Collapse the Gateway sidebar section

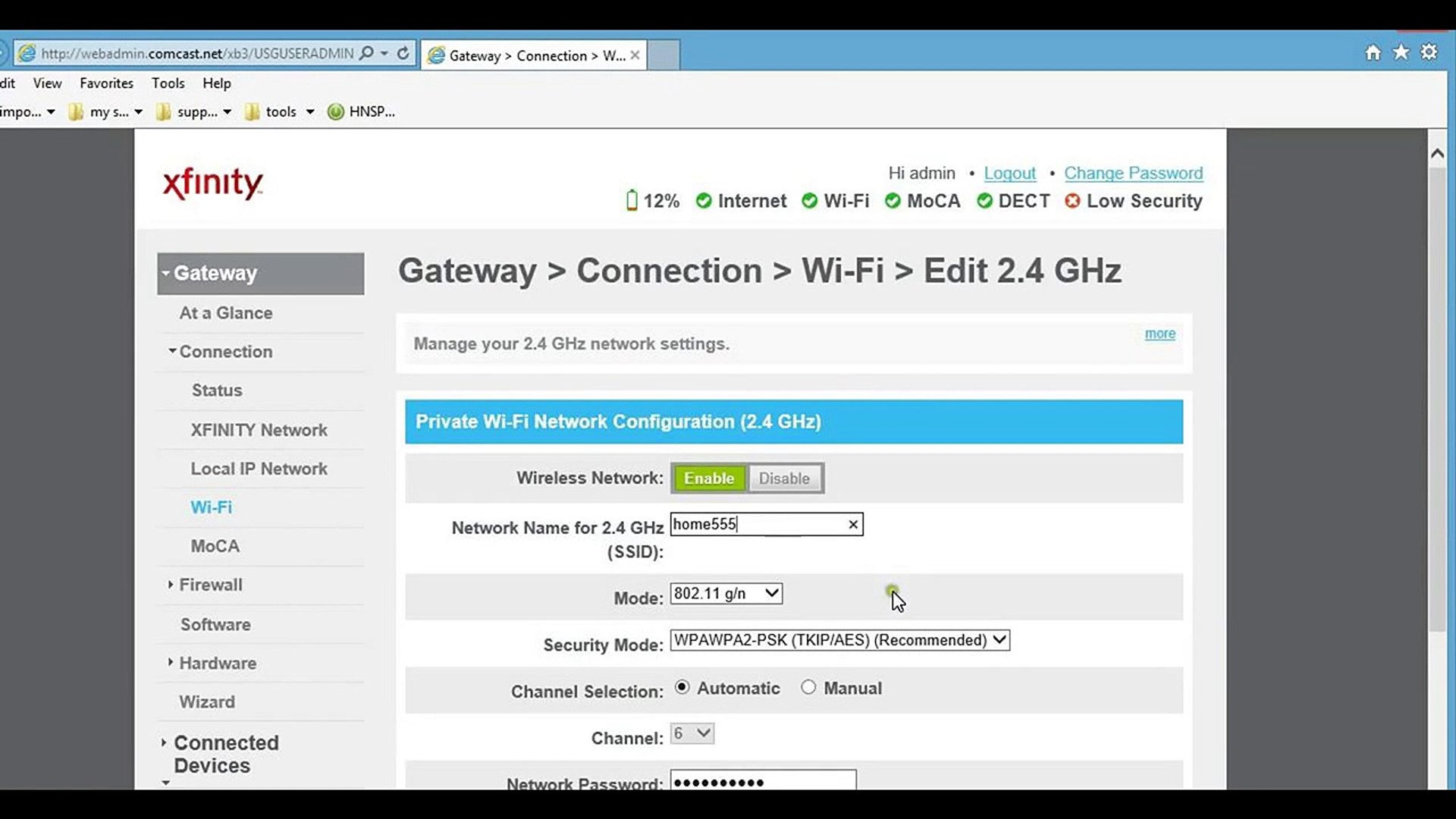pyautogui.click(x=260, y=273)
